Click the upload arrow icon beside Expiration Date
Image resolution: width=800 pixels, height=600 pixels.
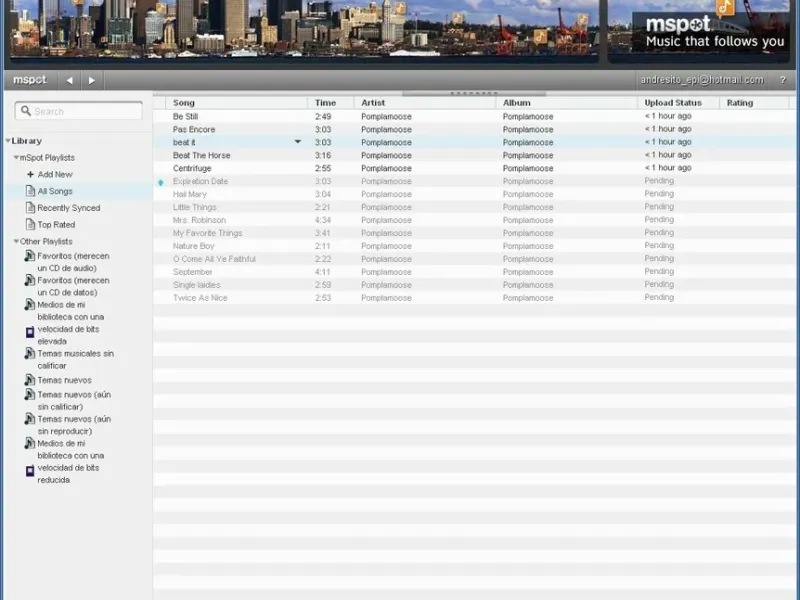(161, 182)
